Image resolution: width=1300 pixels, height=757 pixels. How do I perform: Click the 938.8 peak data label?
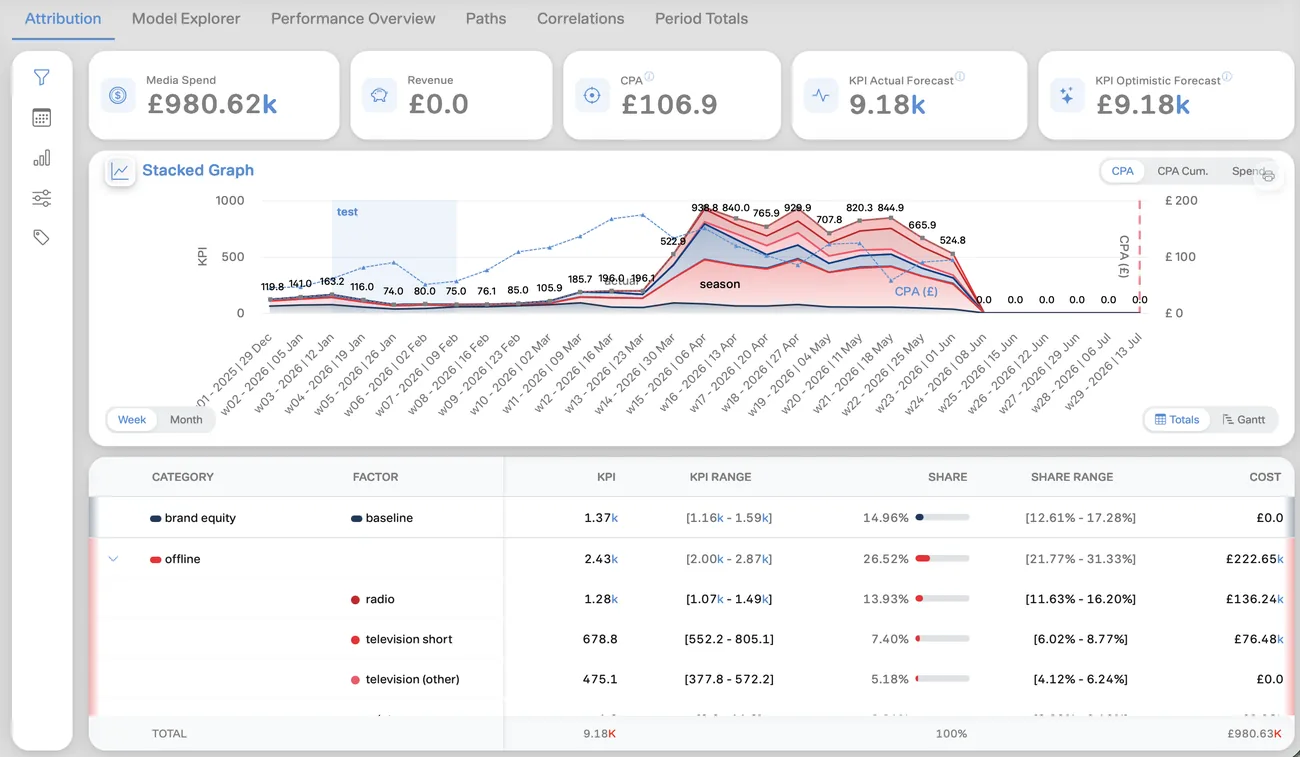coord(707,208)
